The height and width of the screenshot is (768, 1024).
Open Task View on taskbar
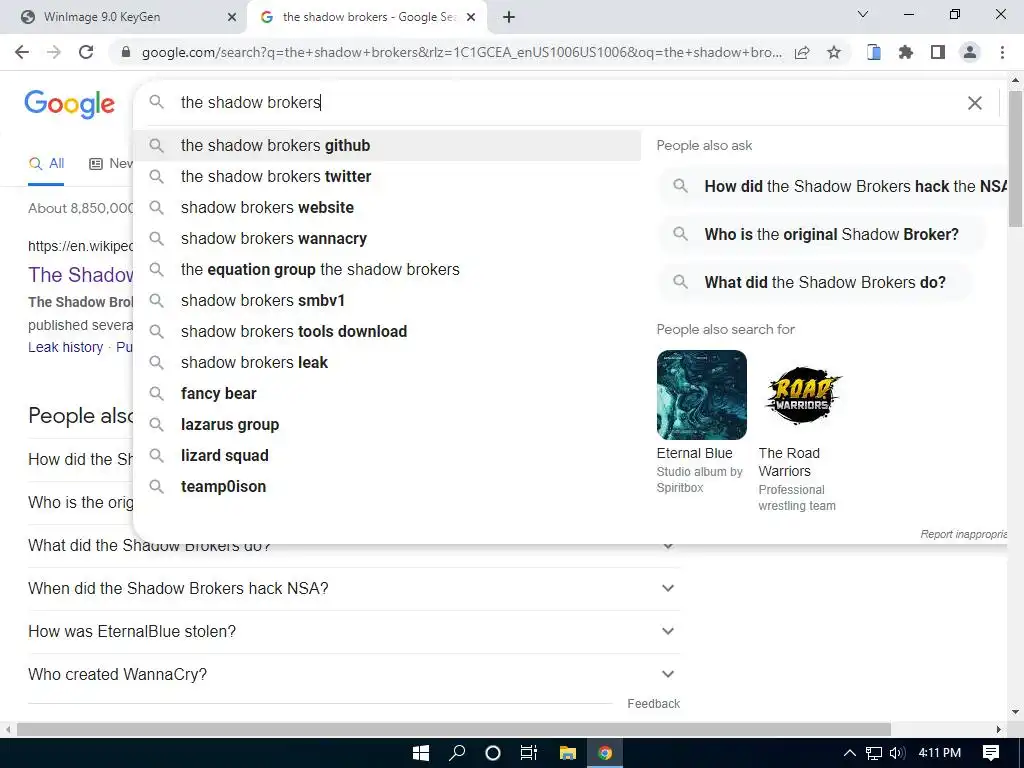[x=529, y=753]
